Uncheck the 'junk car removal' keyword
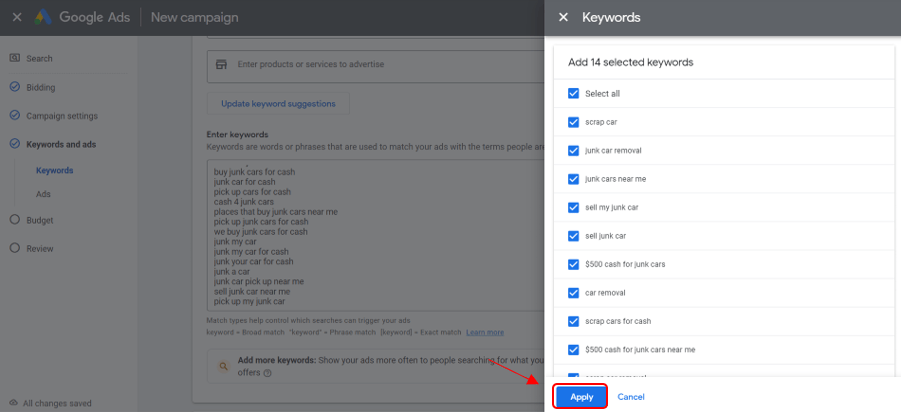The height and width of the screenshot is (412, 901). tap(573, 151)
